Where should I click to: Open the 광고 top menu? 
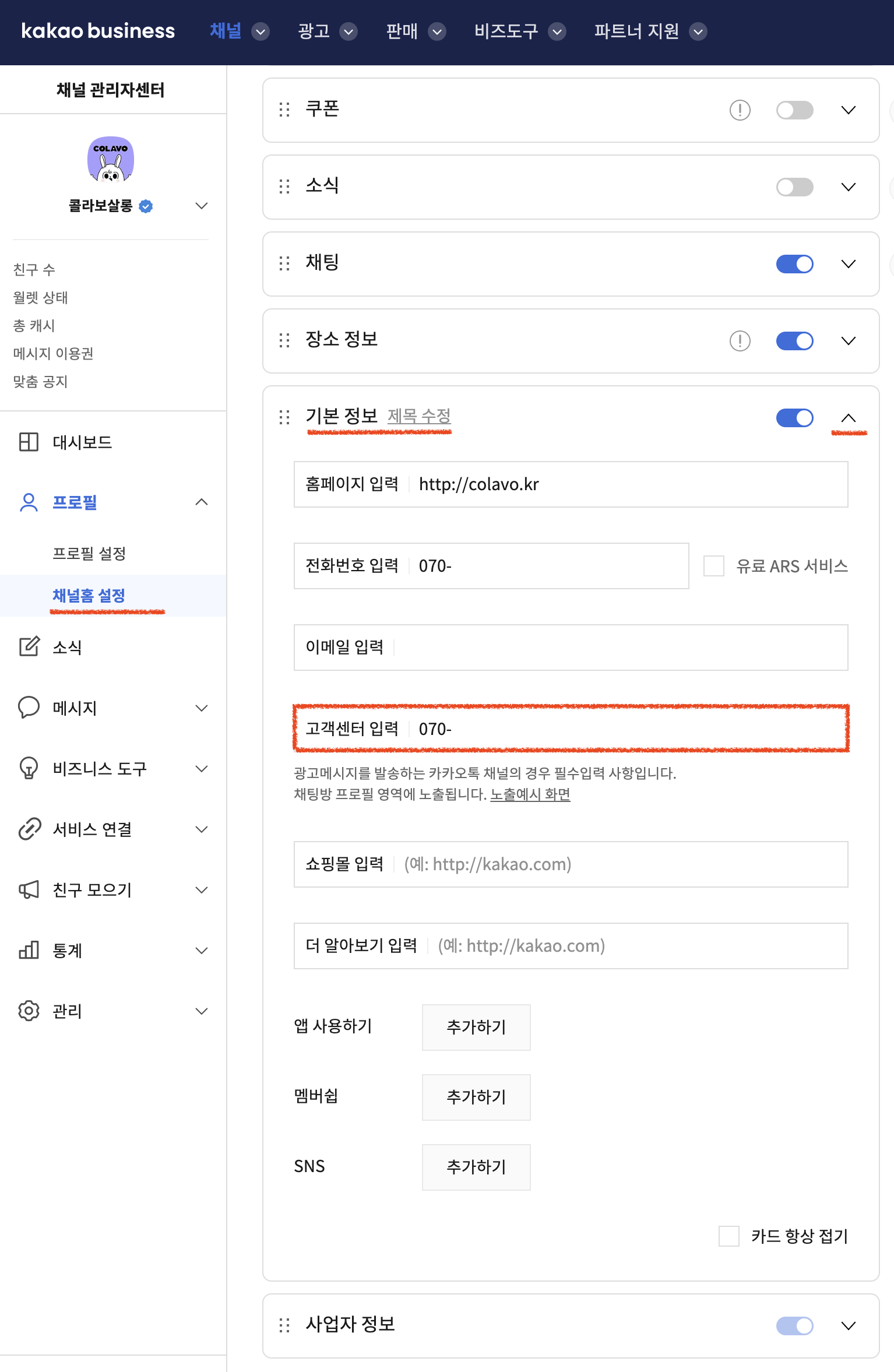coord(326,31)
